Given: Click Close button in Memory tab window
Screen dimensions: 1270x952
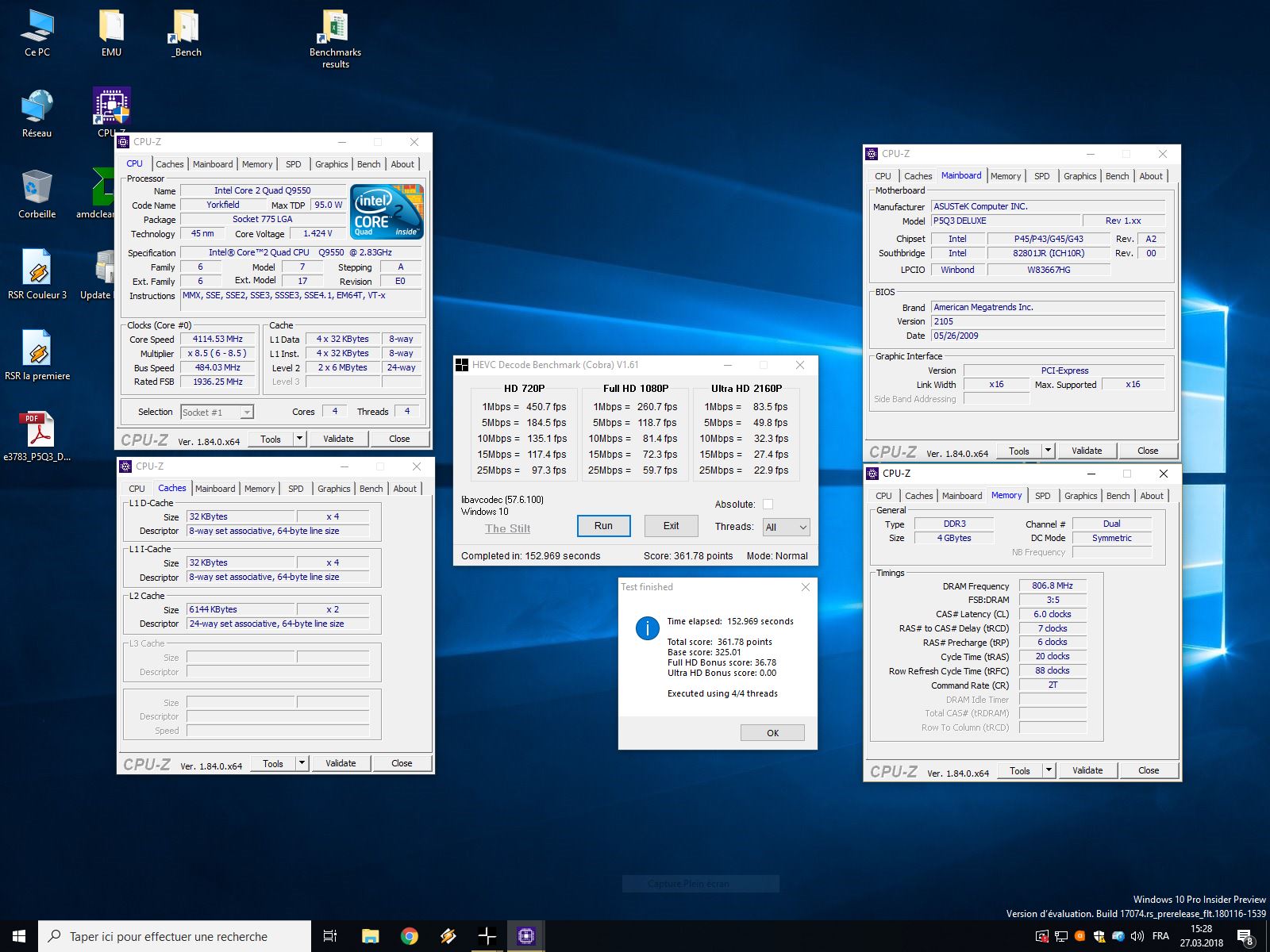Looking at the screenshot, I should 1149,770.
